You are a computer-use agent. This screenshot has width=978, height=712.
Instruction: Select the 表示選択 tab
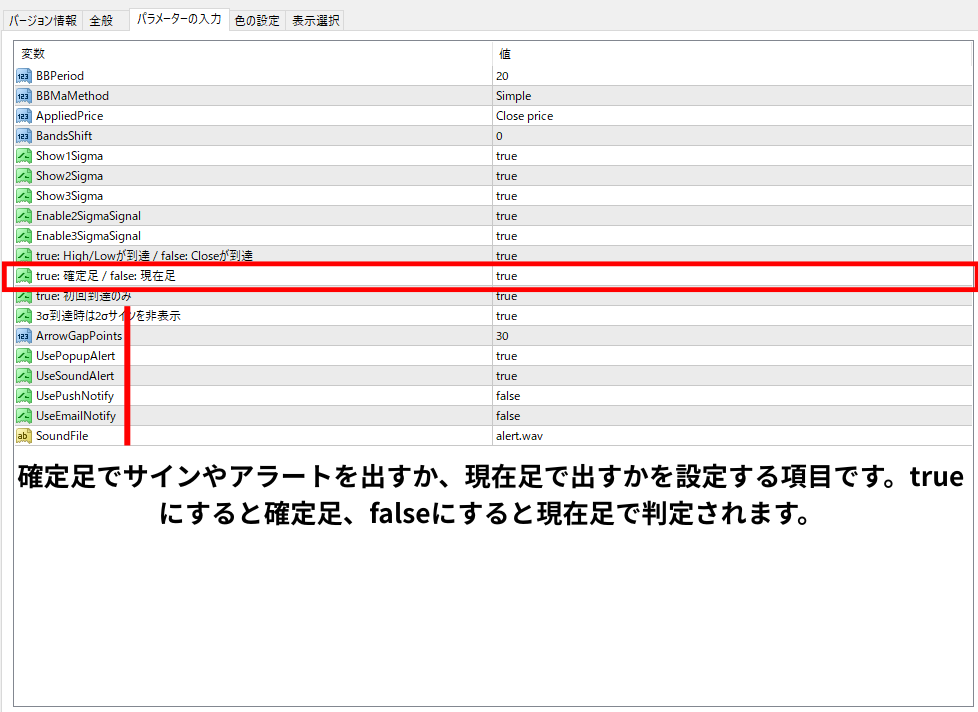coord(315,20)
